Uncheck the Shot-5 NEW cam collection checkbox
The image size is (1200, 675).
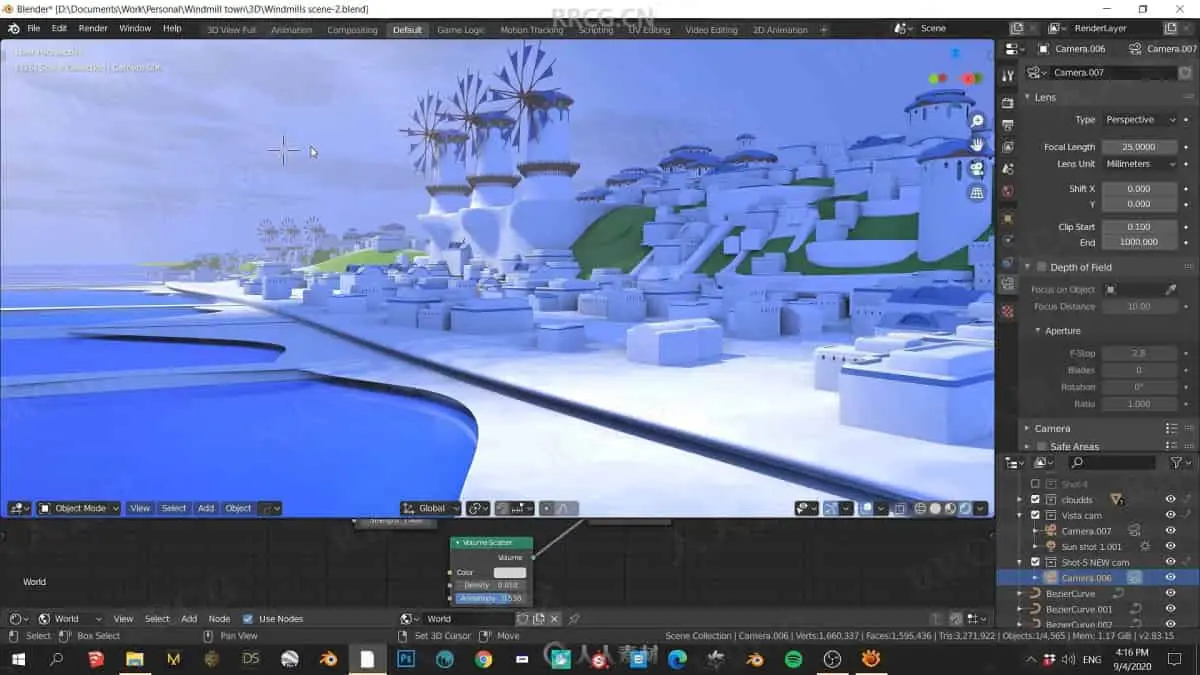tap(1036, 562)
